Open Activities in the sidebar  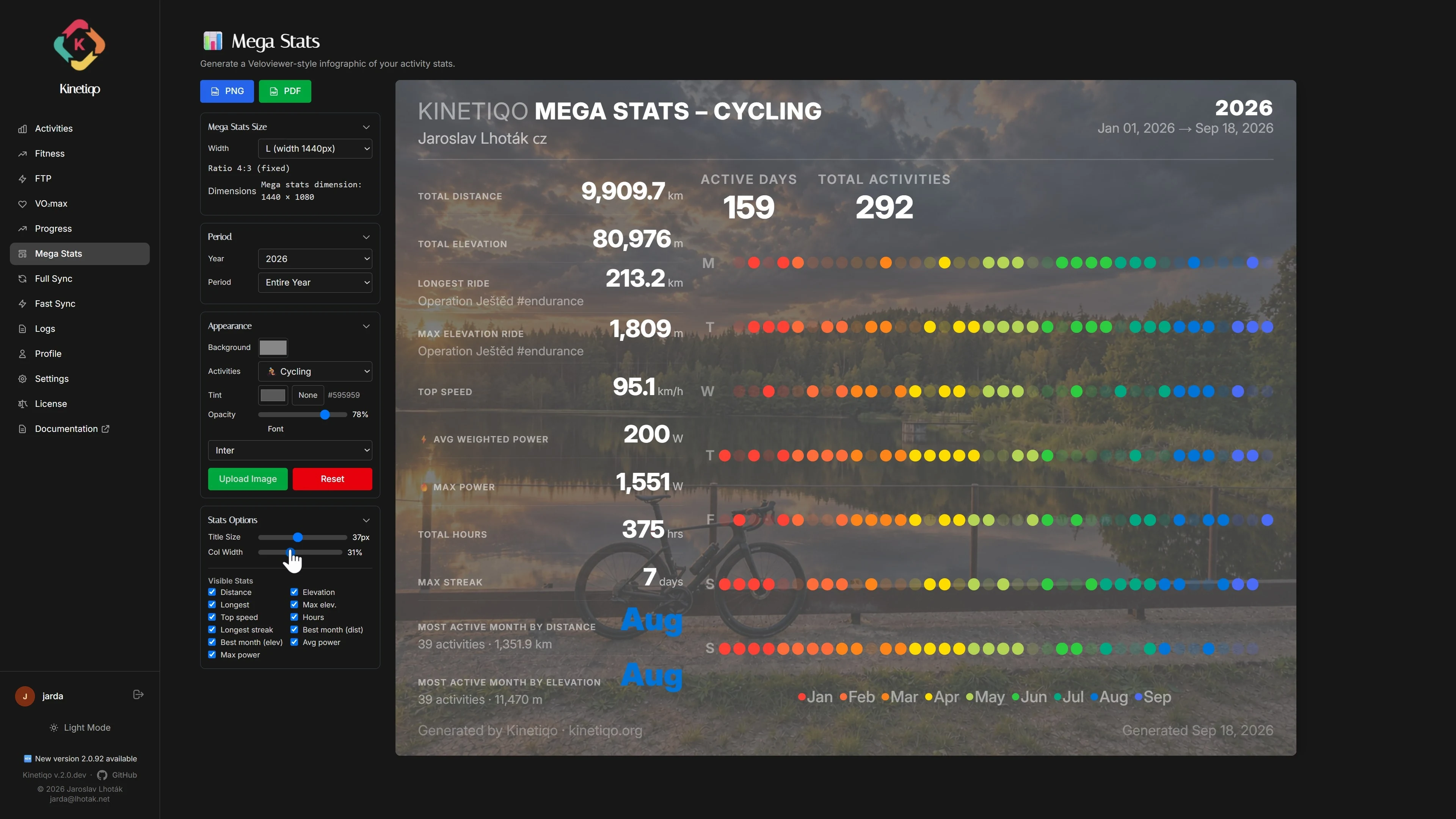click(x=80, y=129)
